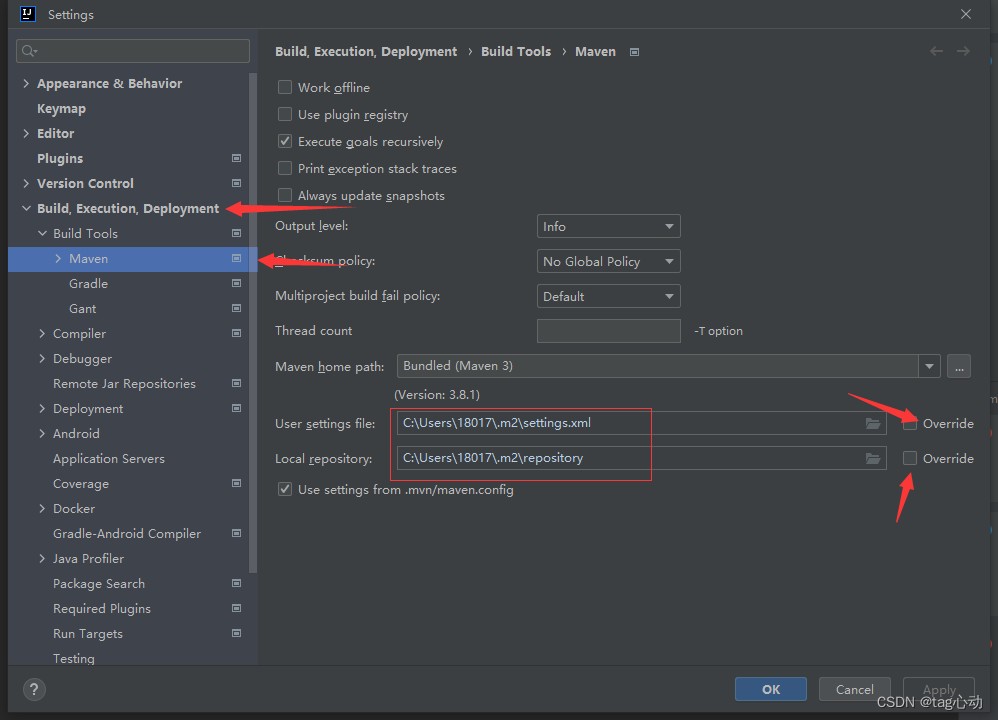Open Multiproject build fail policy dropdown

[608, 296]
